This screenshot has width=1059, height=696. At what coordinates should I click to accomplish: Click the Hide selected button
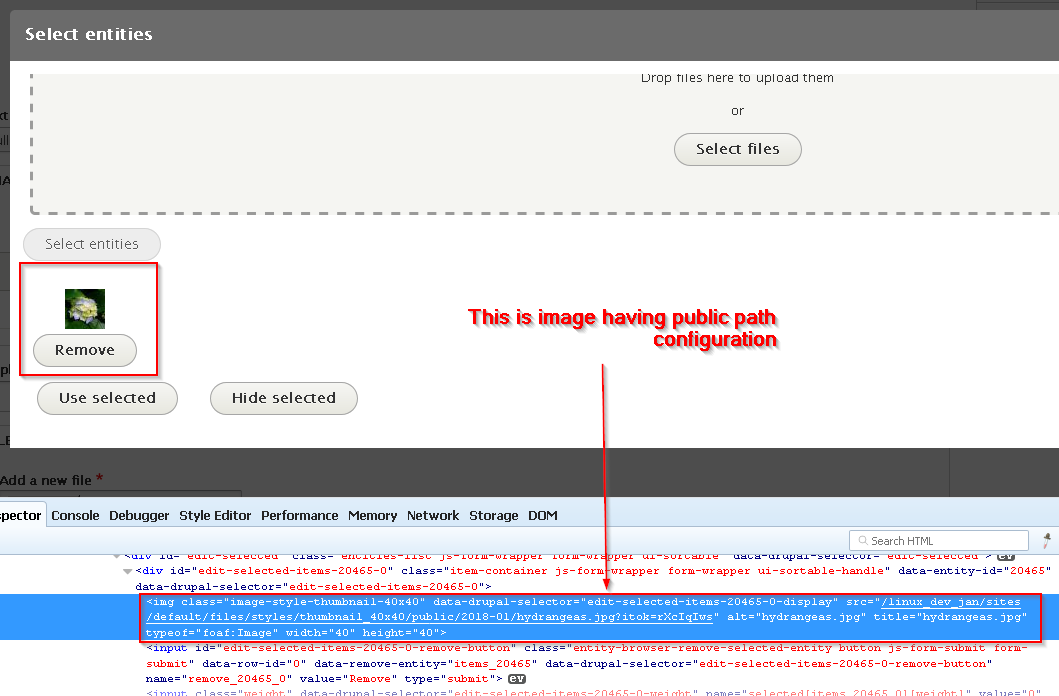[283, 398]
